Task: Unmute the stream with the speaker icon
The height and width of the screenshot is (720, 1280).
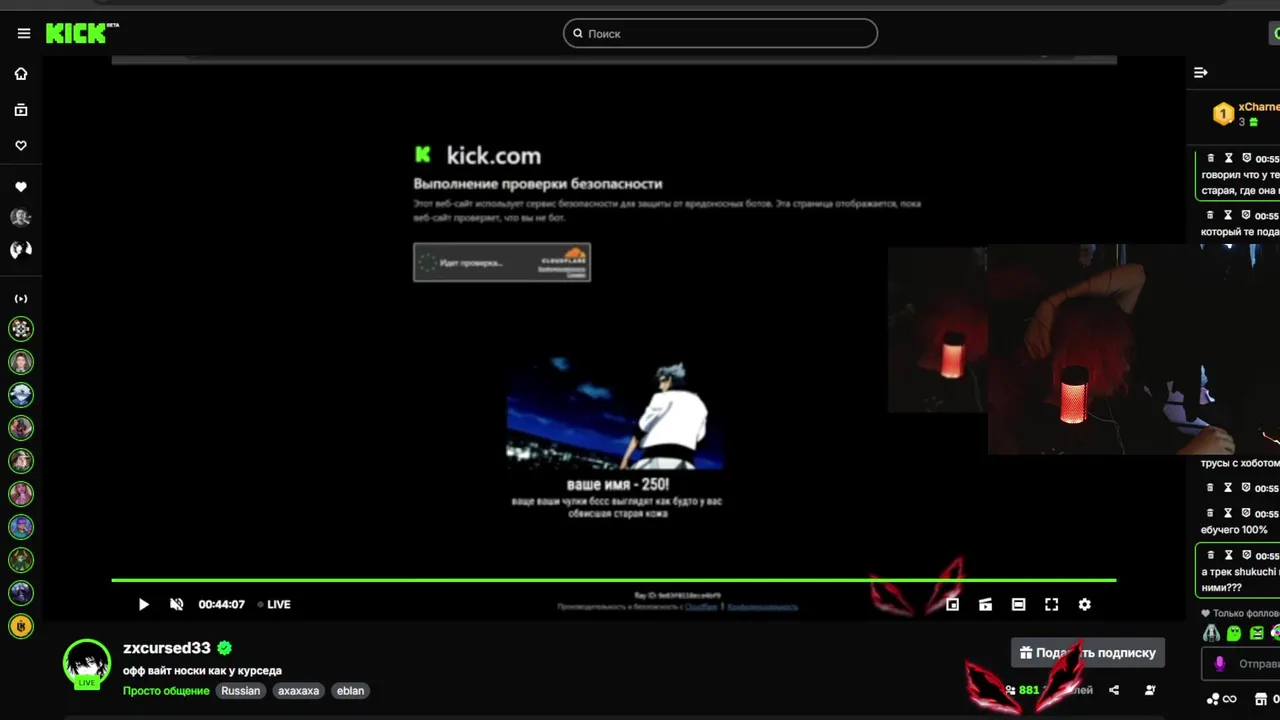Action: click(x=177, y=604)
